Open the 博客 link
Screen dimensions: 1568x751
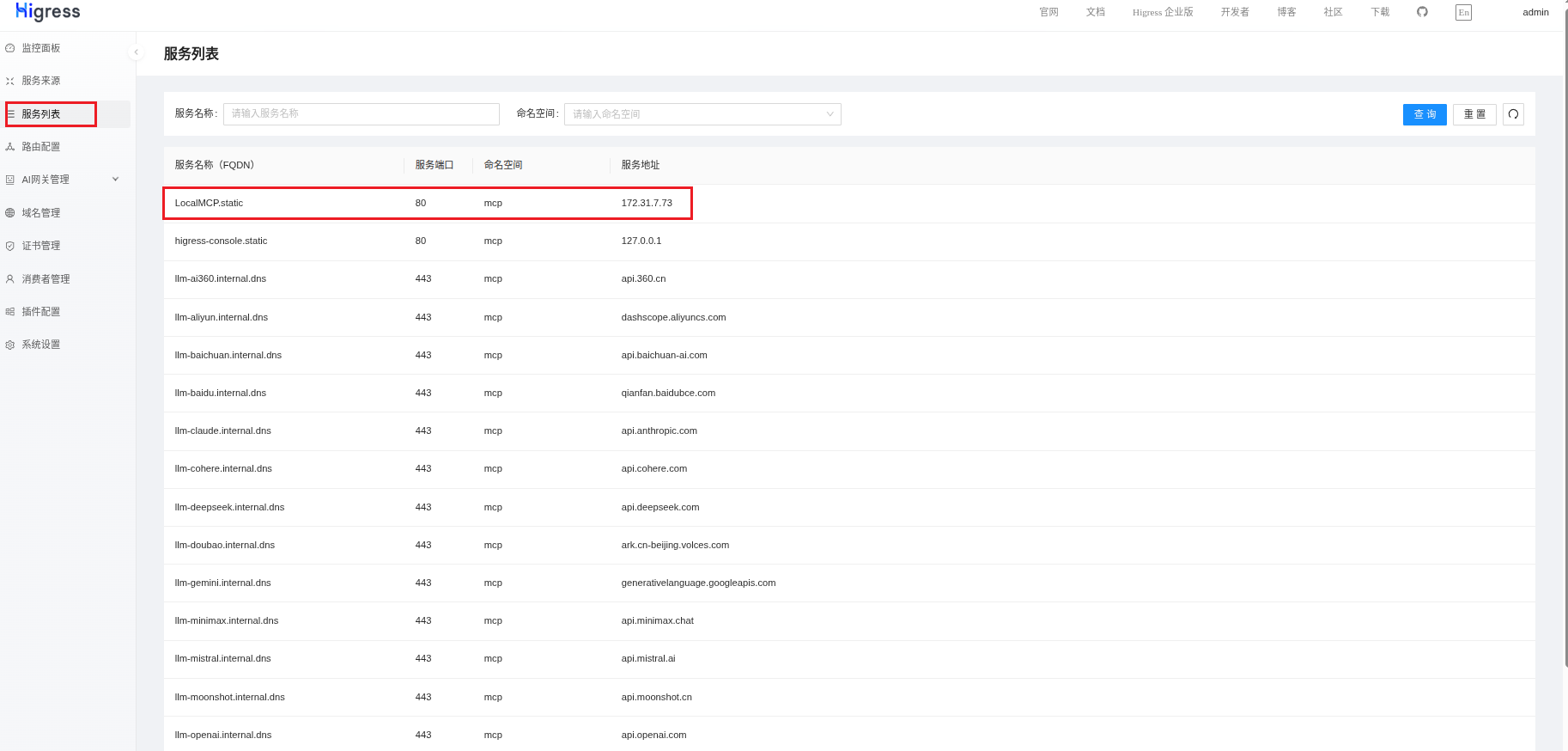[1286, 12]
